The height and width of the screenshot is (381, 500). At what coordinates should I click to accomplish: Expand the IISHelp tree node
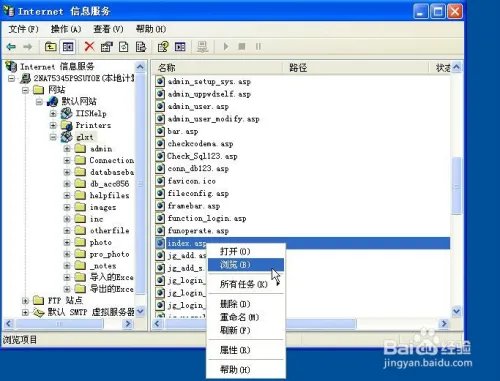pyautogui.click(x=53, y=114)
